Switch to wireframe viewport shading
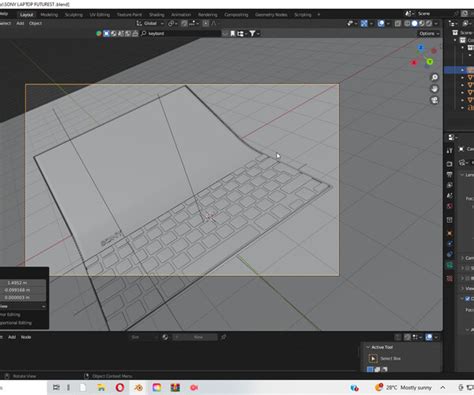Screen dimensions: 474x395 (x=407, y=23)
